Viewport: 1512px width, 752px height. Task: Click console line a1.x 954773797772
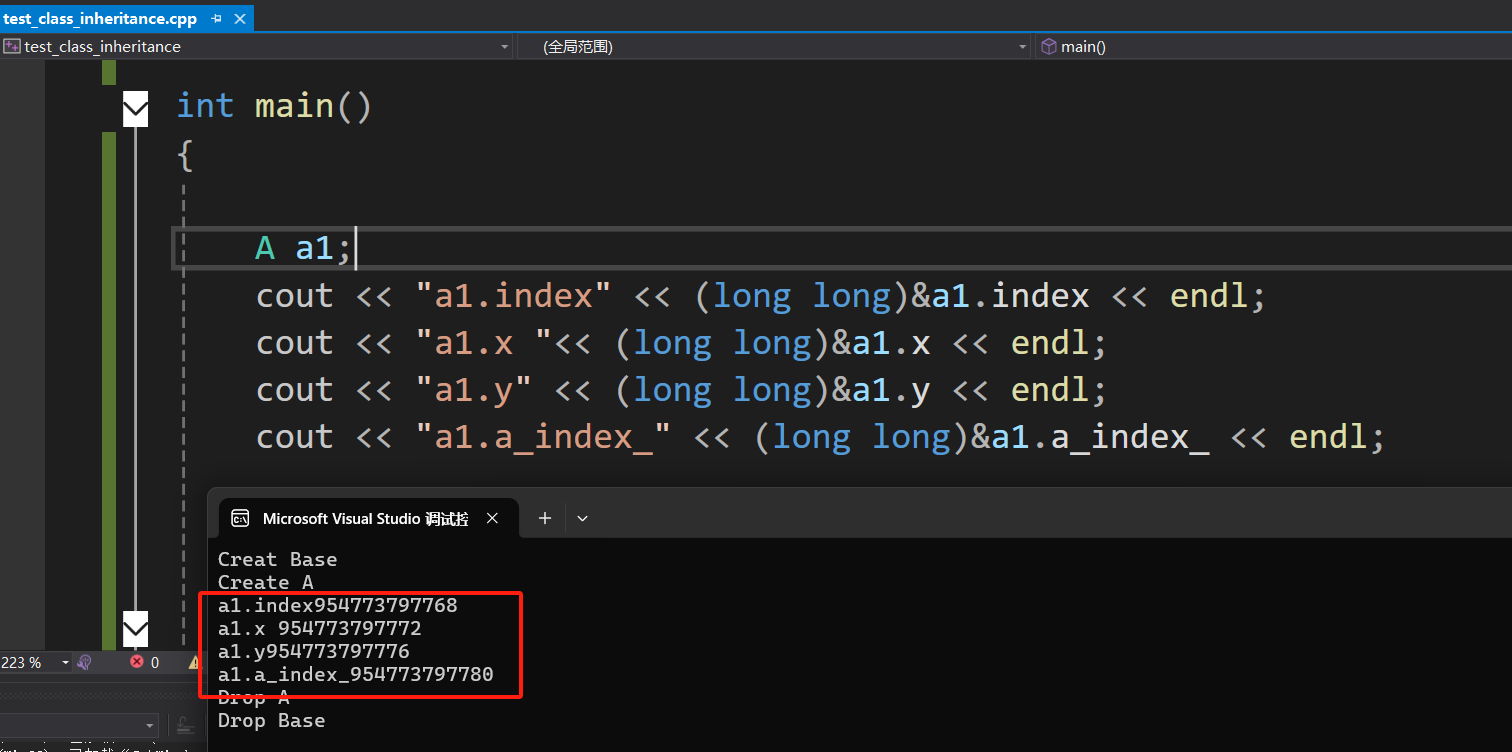(x=319, y=628)
